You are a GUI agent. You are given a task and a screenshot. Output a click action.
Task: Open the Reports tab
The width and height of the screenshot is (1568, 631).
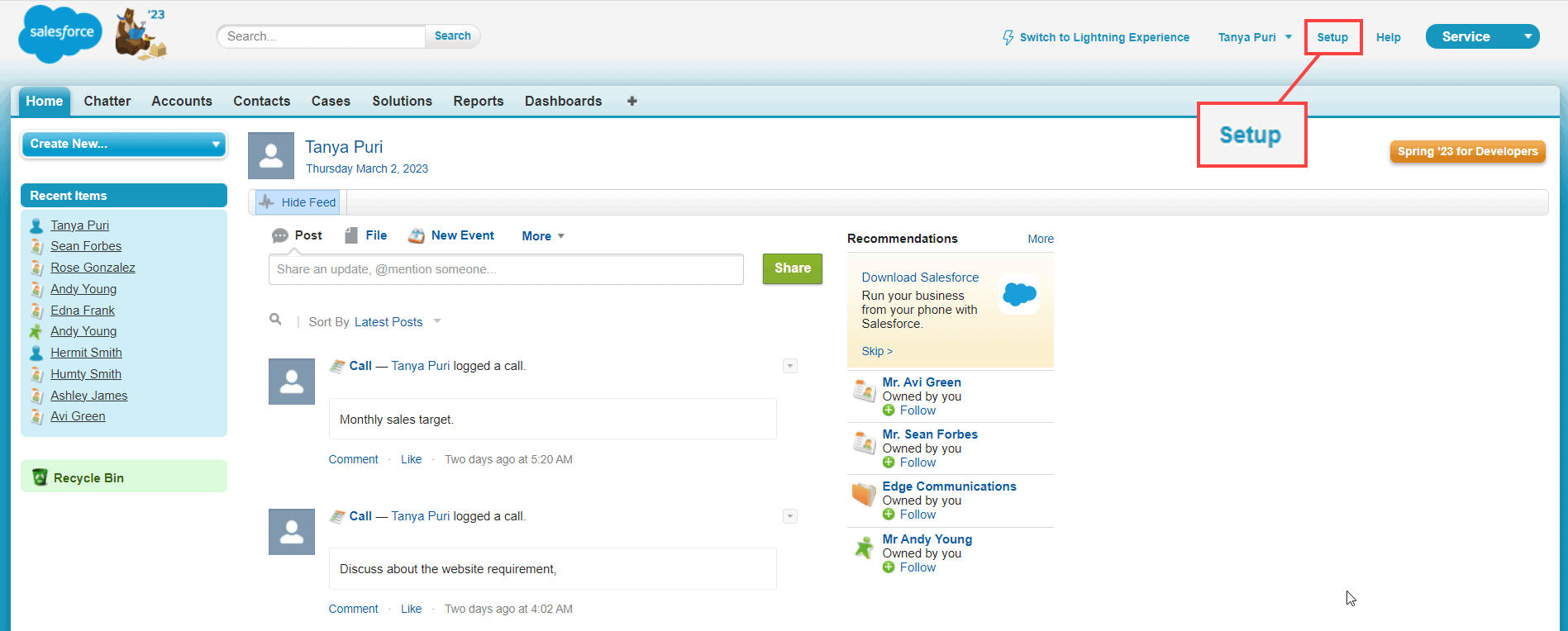(x=479, y=101)
